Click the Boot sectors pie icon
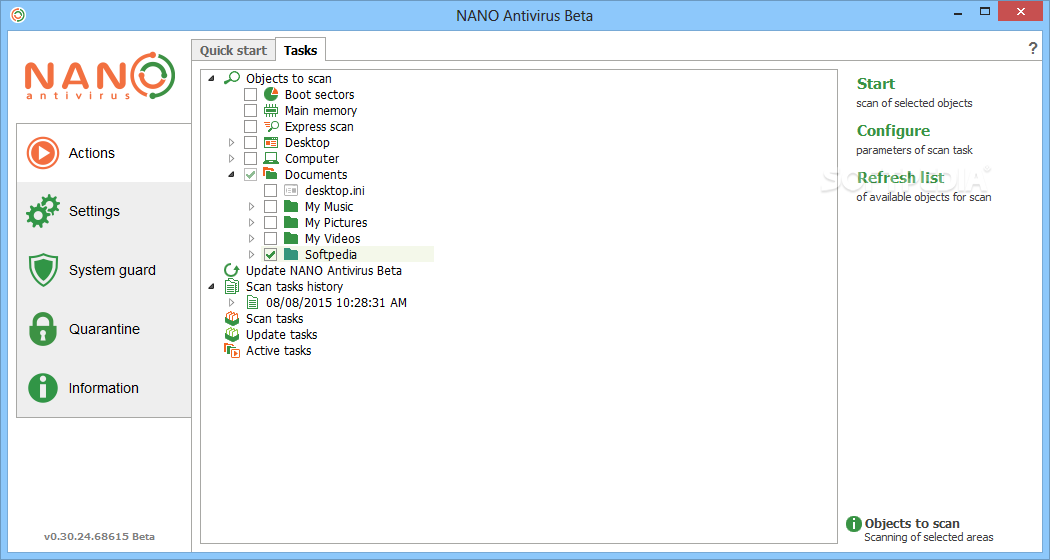Screen dimensions: 1050x560 point(271,94)
